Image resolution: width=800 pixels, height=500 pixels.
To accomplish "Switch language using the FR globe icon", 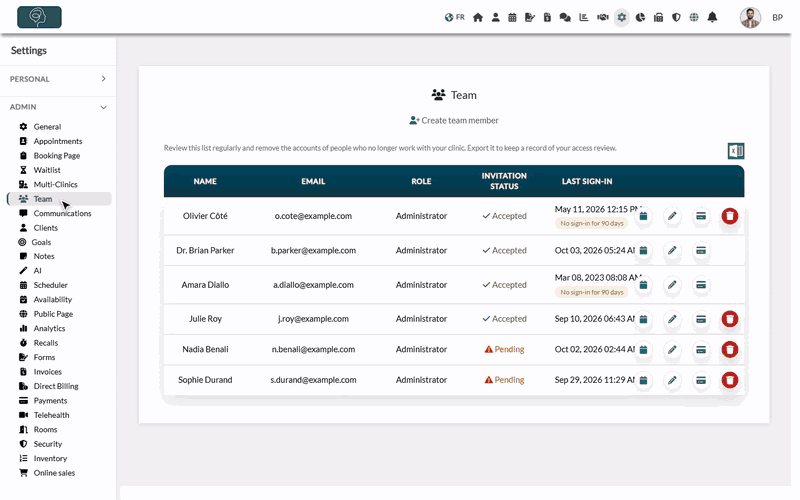I will (x=454, y=17).
